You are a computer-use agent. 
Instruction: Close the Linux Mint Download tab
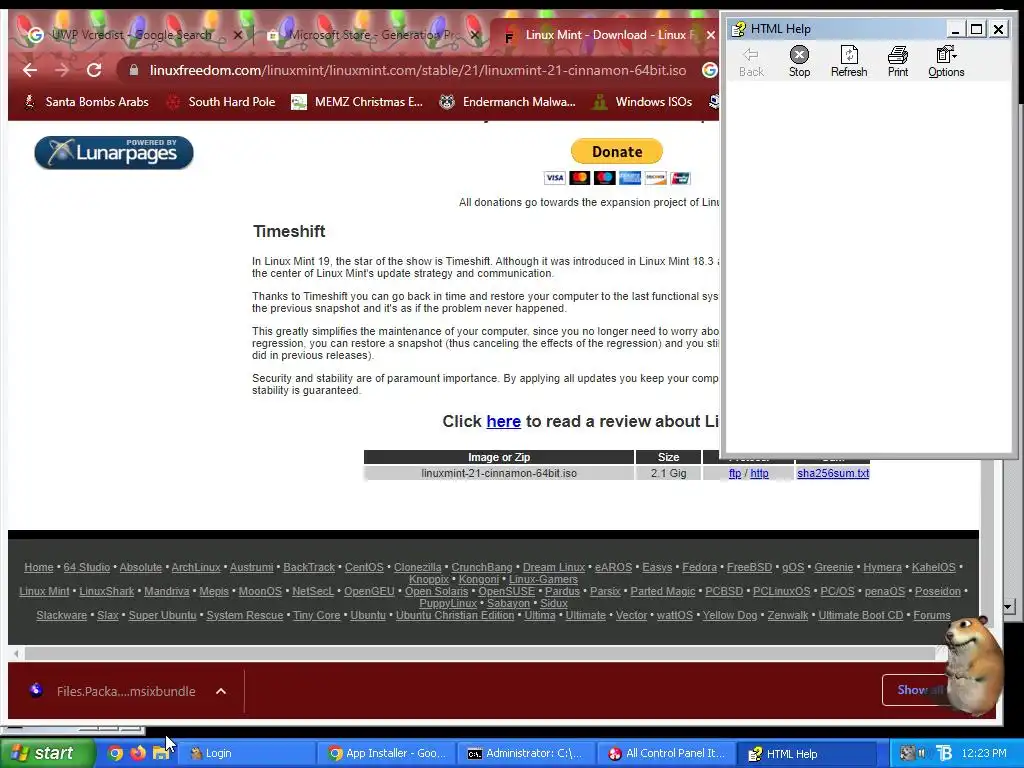click(711, 35)
